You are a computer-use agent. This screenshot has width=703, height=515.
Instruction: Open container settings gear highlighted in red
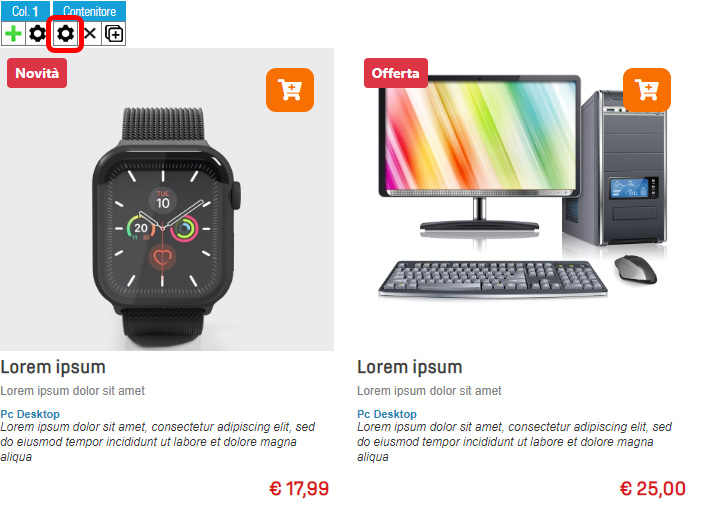point(65,34)
